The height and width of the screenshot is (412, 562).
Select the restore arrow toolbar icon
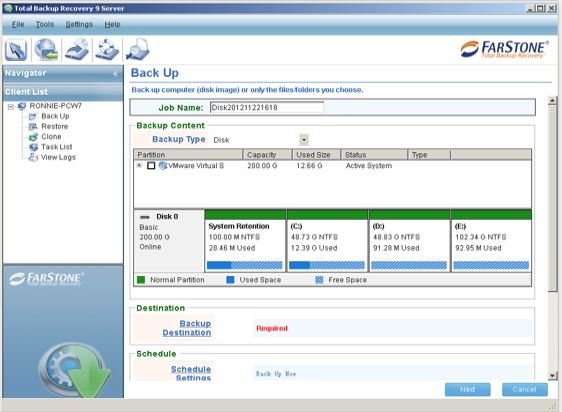pos(77,49)
